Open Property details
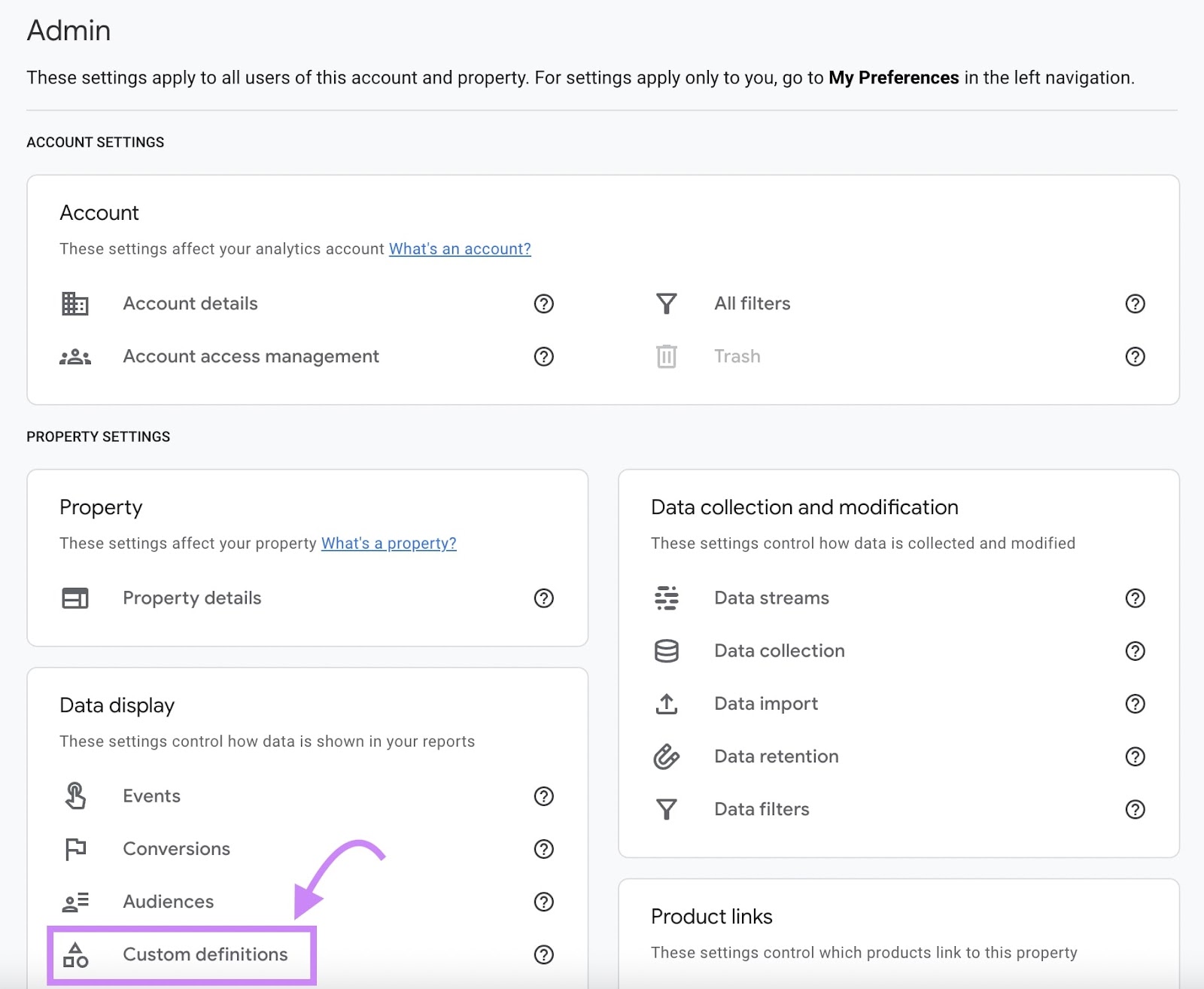 [191, 598]
